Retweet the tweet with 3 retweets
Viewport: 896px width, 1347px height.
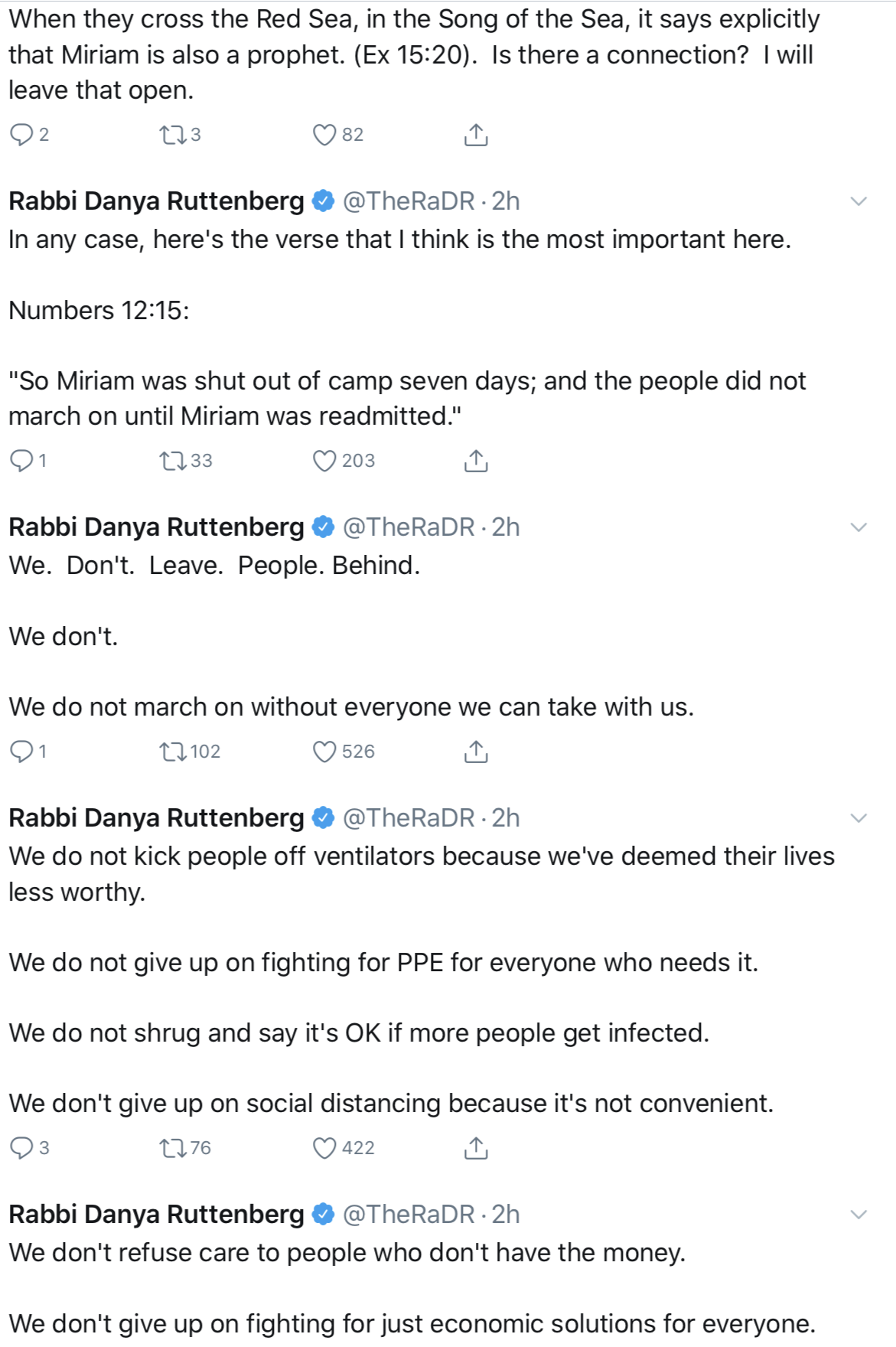172,135
